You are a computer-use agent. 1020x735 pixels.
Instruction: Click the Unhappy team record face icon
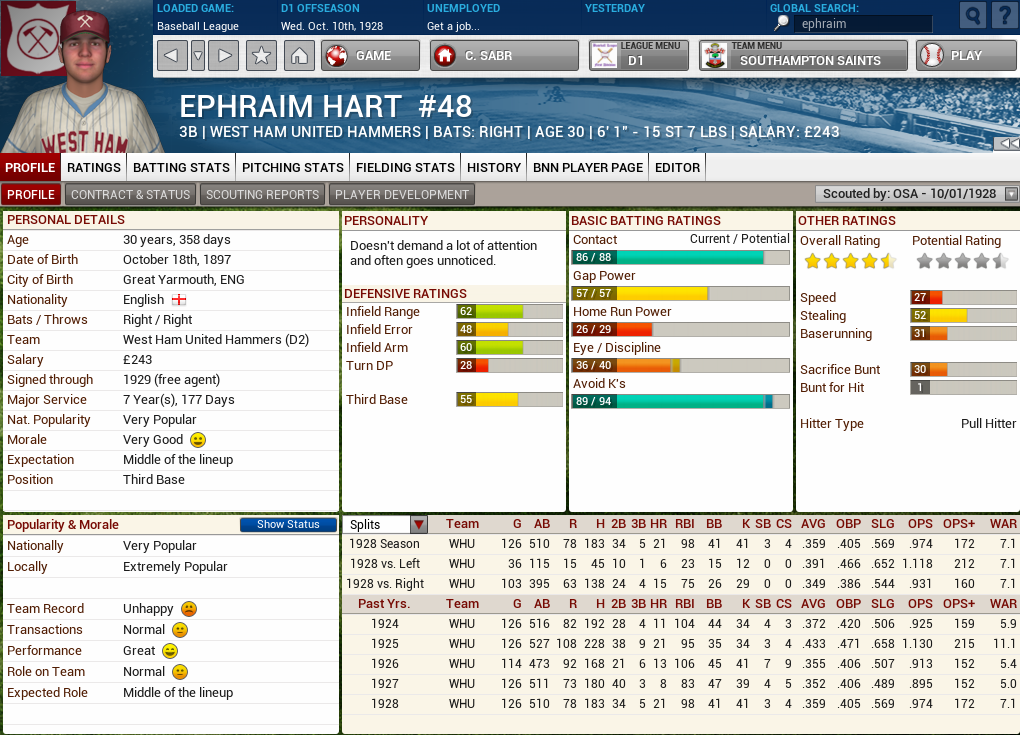tap(189, 609)
